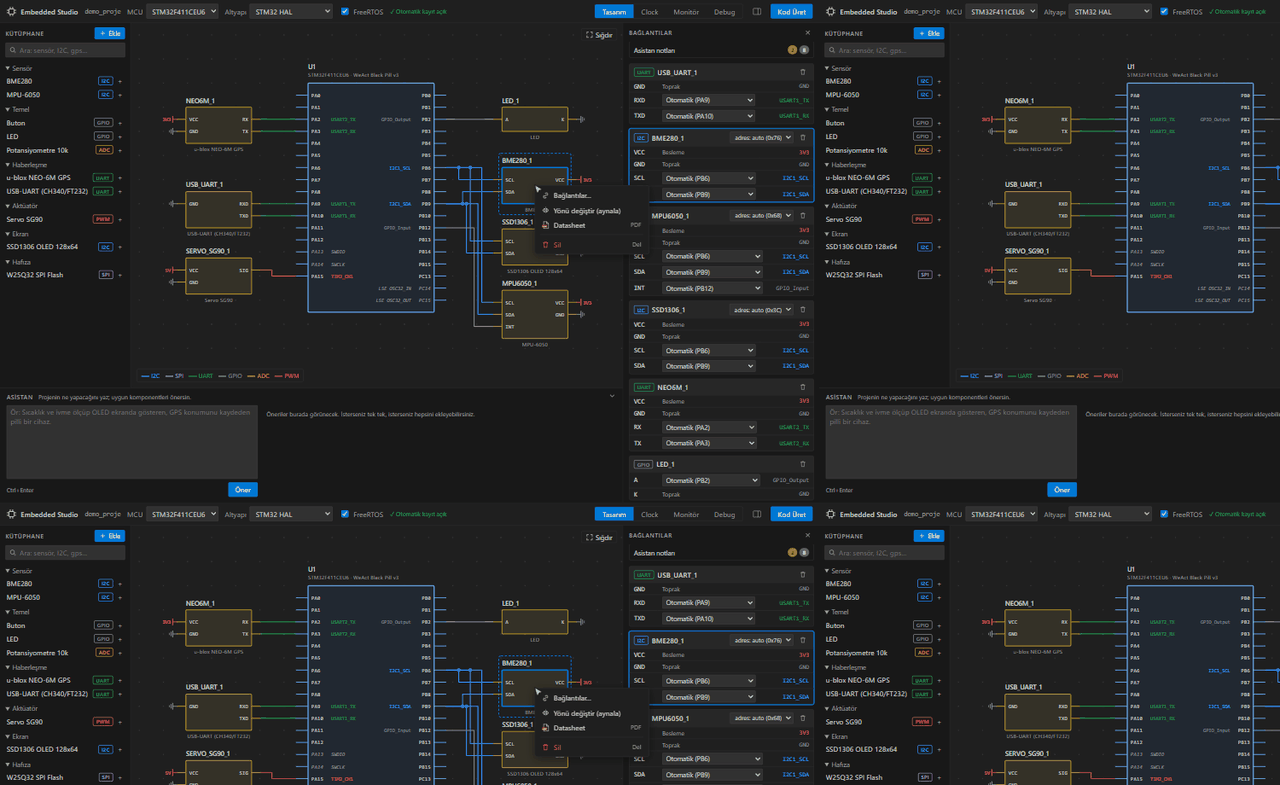This screenshot has width=1280, height=785.
Task: Click yellow Asistan notları count badge, upper-left window
Action: tap(792, 50)
